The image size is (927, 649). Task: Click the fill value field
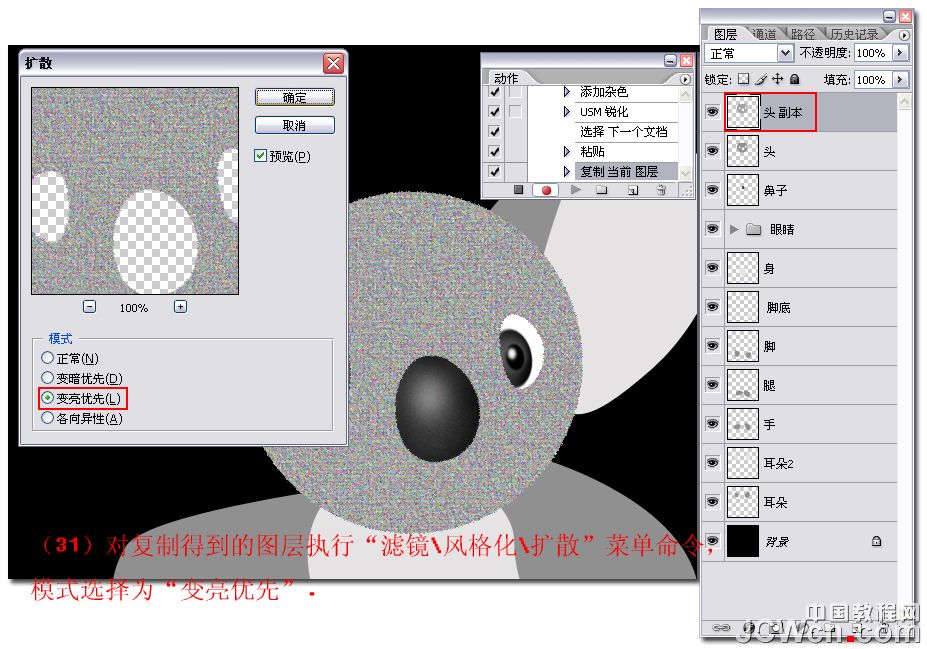(x=871, y=79)
